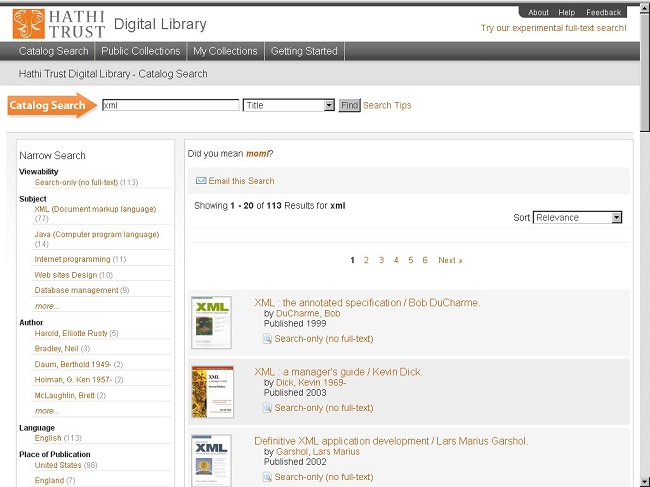Filter by English language
The height and width of the screenshot is (487, 650).
point(48,438)
